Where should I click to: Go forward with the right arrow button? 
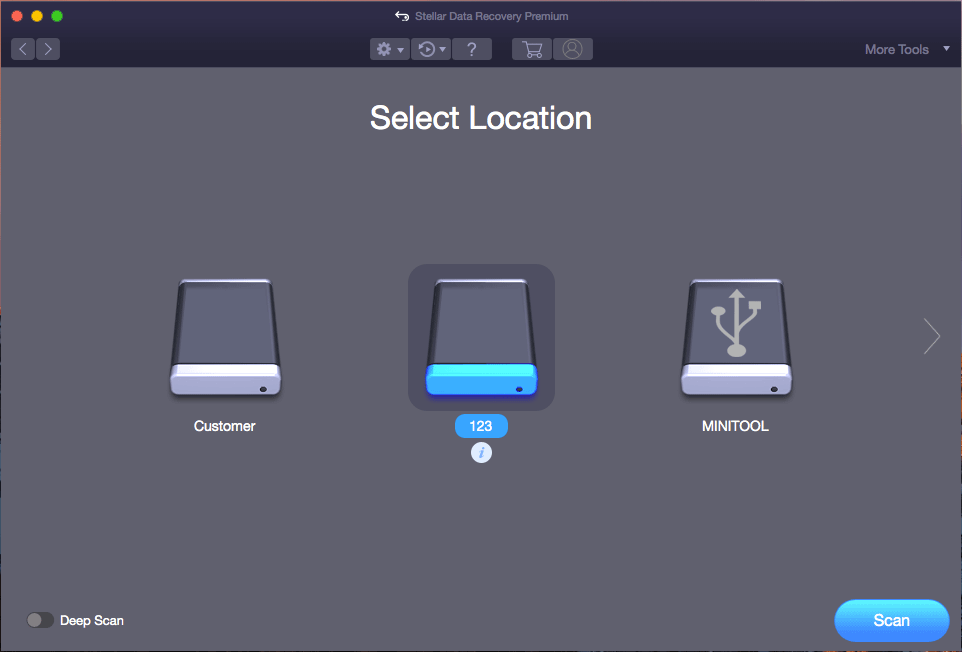(x=47, y=49)
